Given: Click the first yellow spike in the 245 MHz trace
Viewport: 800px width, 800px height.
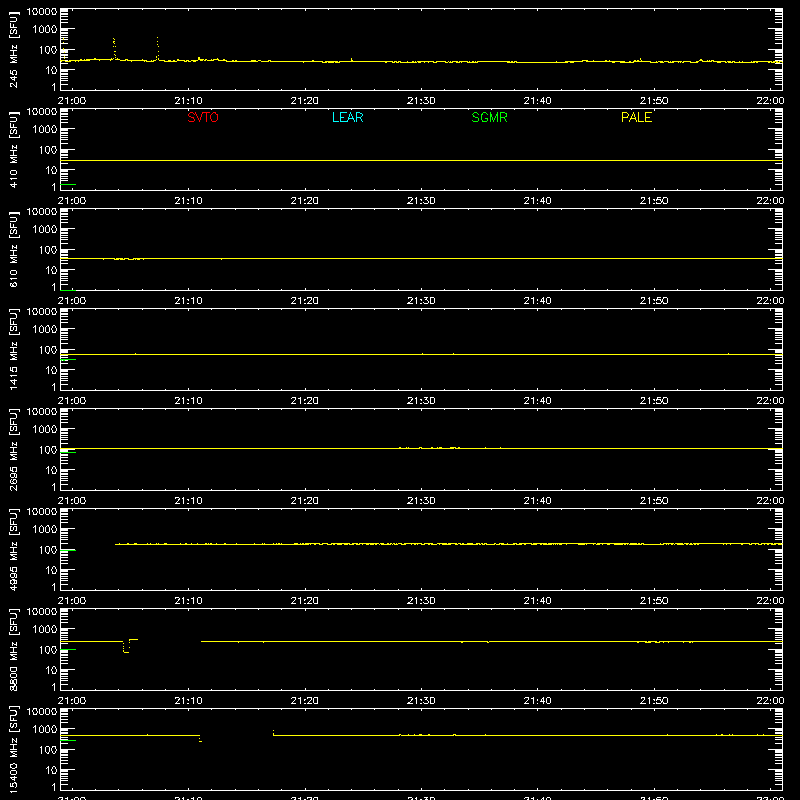Looking at the screenshot, I should click(114, 48).
